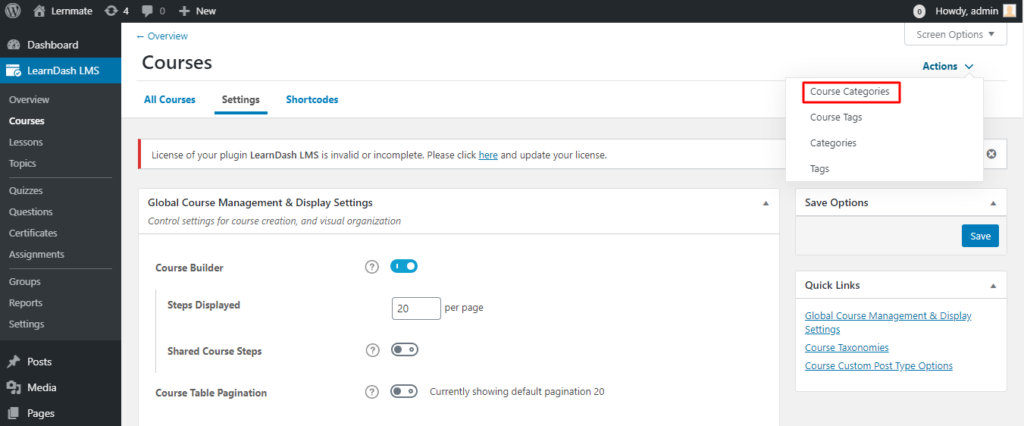This screenshot has width=1024, height=426.
Task: Click the New content plus icon
Action: [184, 11]
